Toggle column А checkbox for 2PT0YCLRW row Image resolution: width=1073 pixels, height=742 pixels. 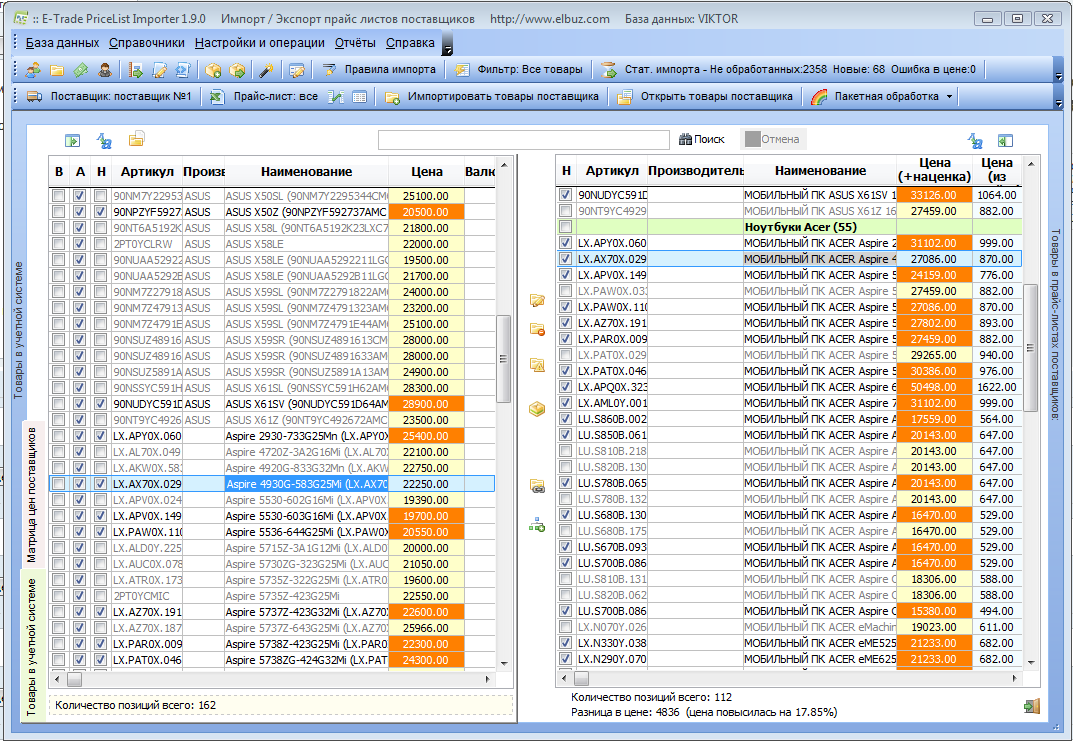click(79, 244)
